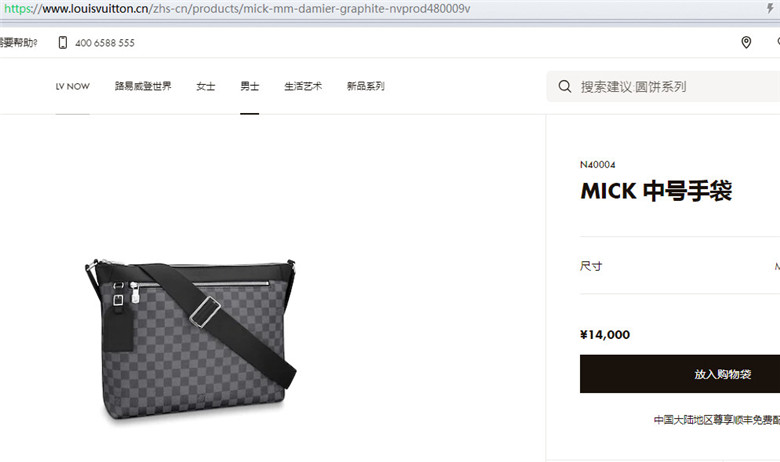Open the LV NOW menu
The image size is (780, 462).
73,86
